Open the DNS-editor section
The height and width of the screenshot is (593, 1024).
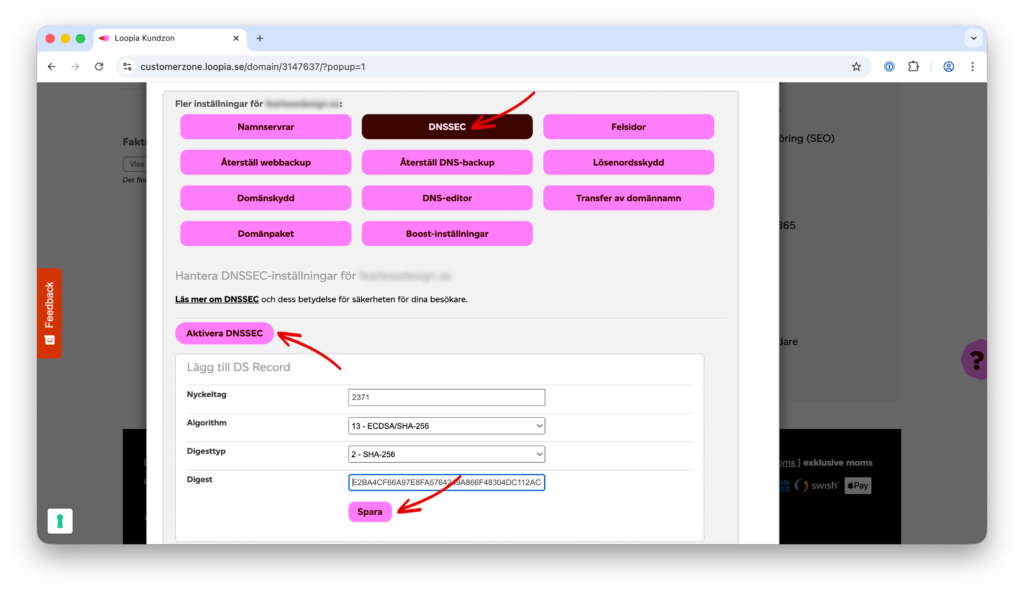447,198
